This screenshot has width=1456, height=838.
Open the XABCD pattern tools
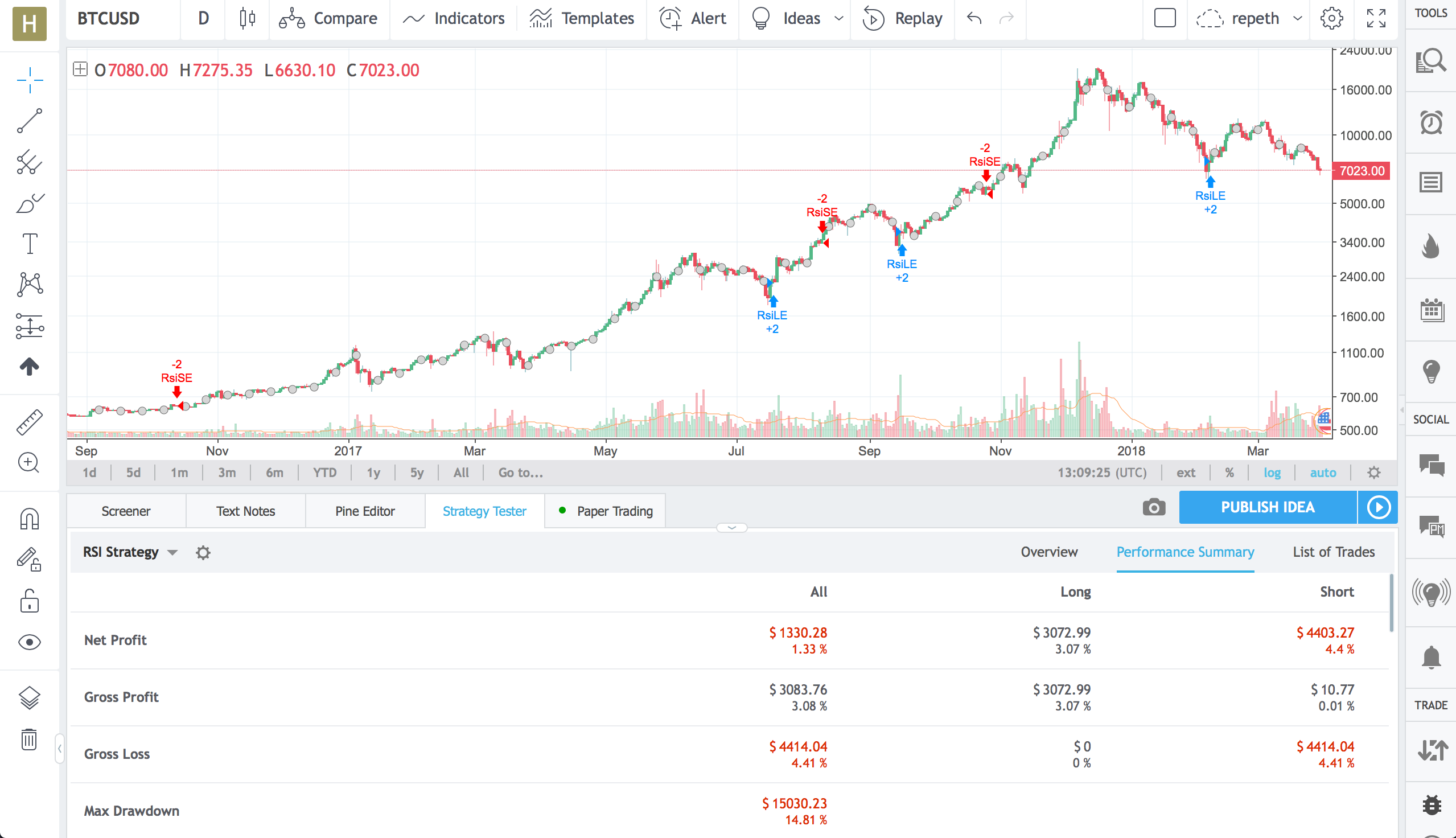(30, 284)
